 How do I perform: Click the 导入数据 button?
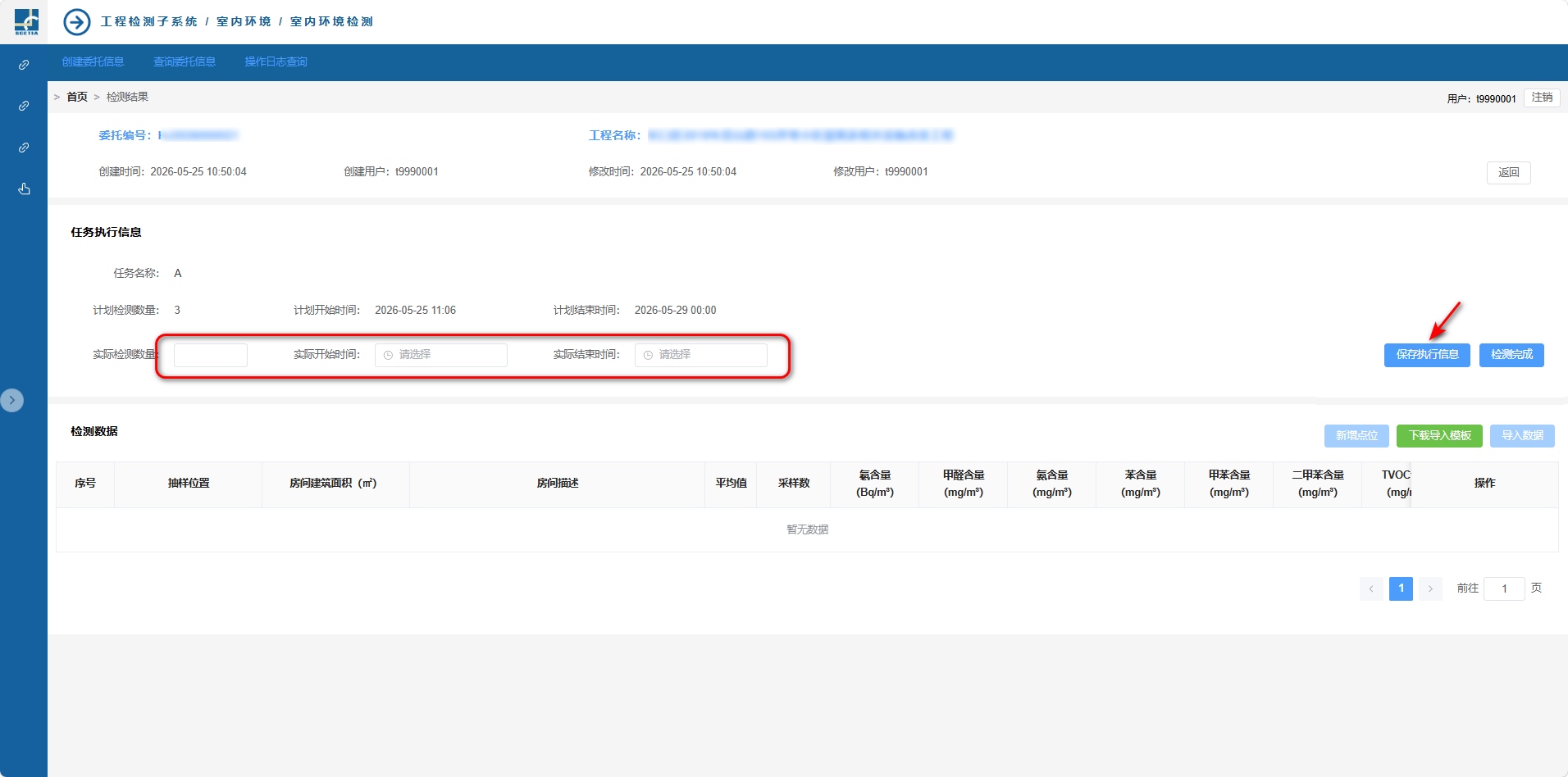coord(1522,436)
